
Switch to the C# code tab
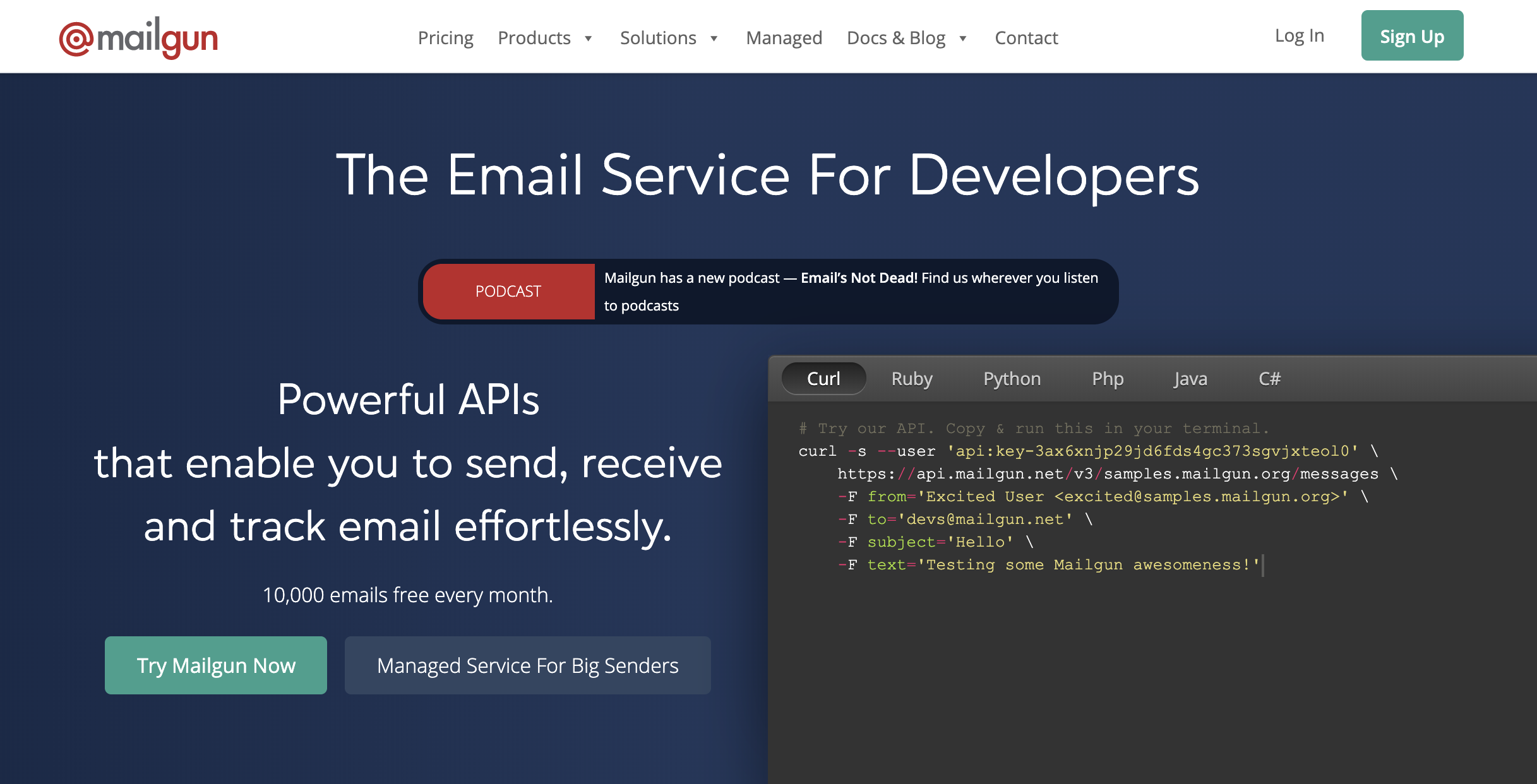tap(1269, 379)
